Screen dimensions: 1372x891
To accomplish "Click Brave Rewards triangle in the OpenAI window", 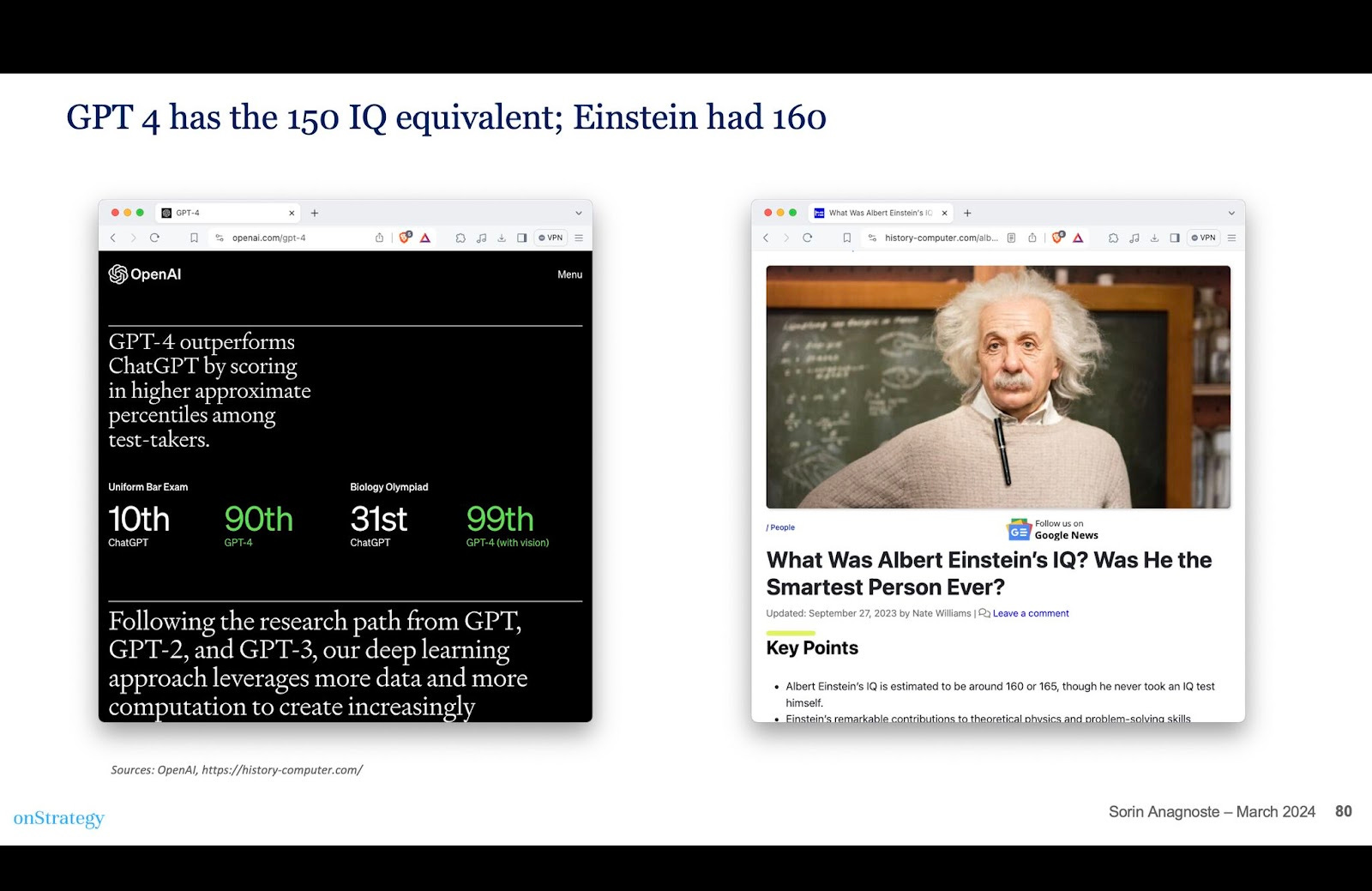I will (x=424, y=238).
